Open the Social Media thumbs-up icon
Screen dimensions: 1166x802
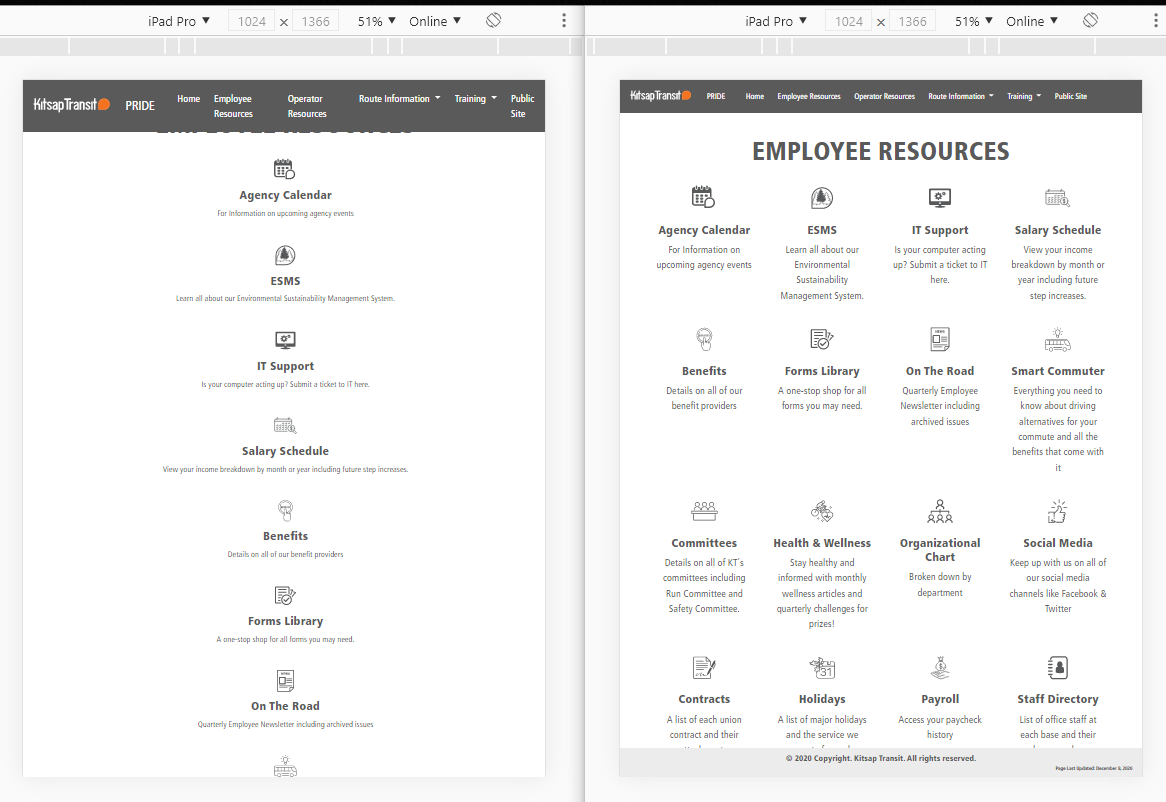click(x=1057, y=511)
